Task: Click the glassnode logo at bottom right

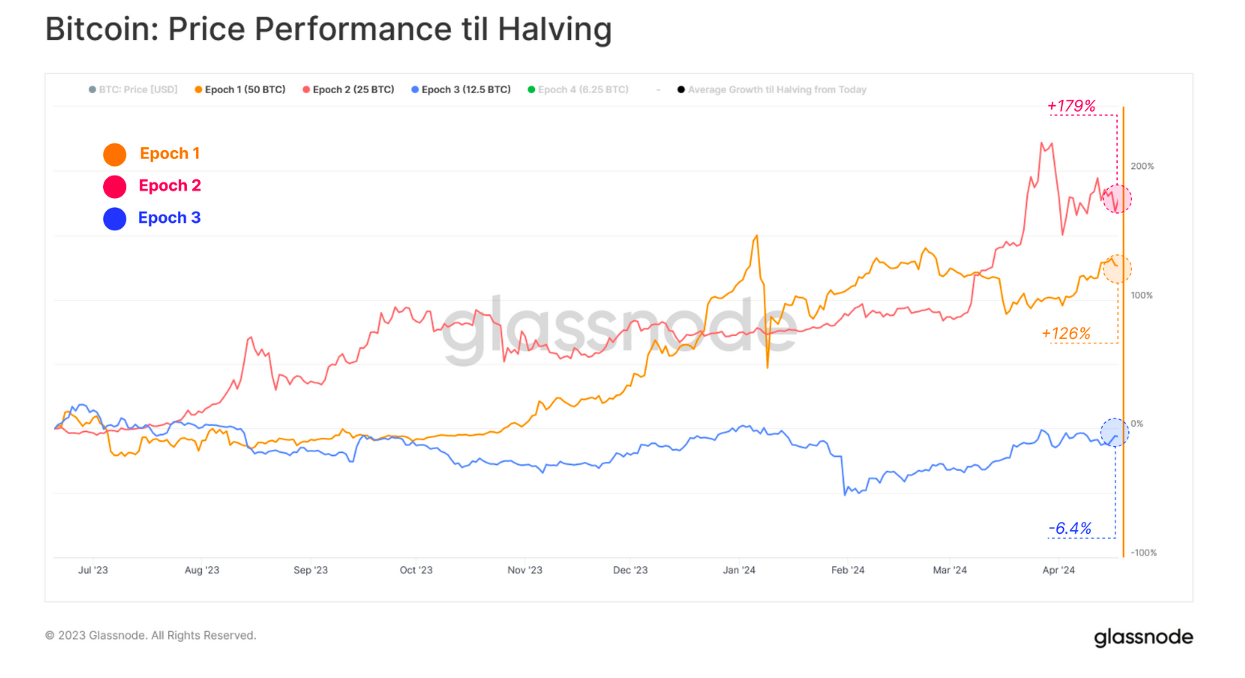Action: click(x=1143, y=637)
